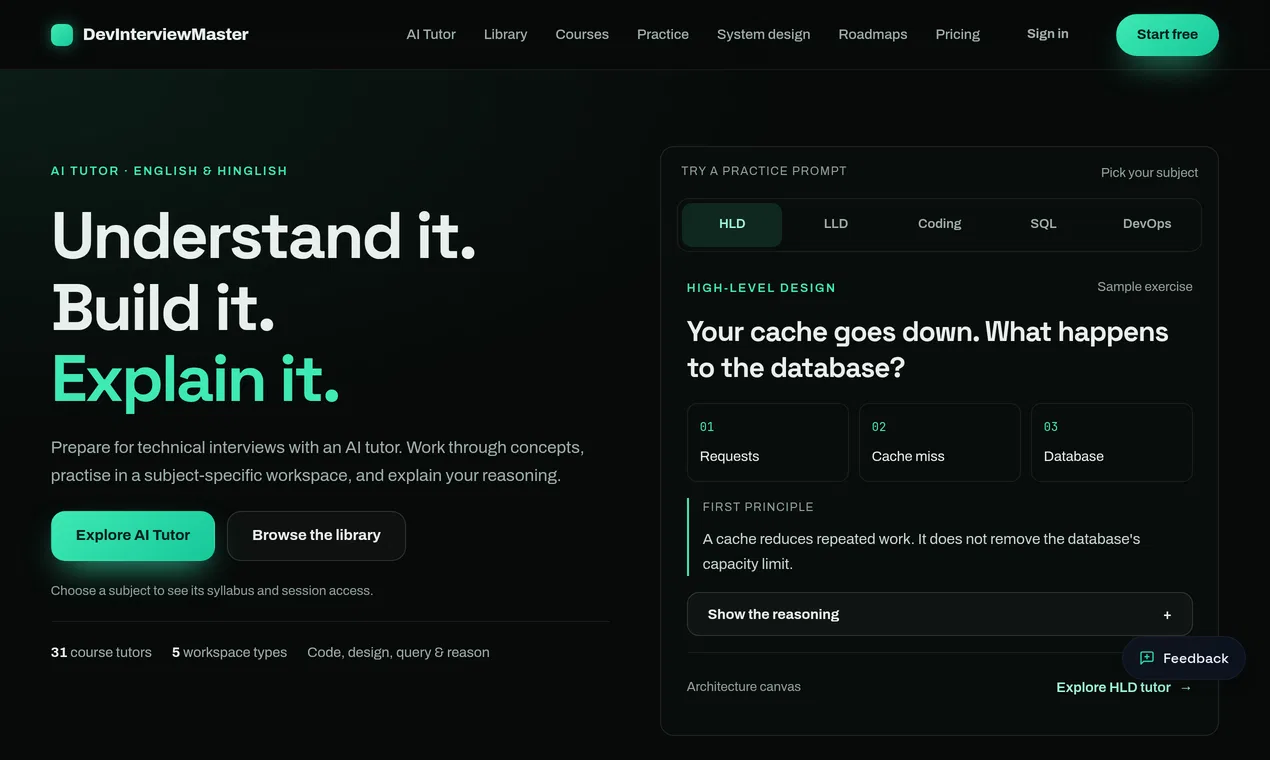Viewport: 1270px width, 760px height.
Task: Click 'Code, design, query & reason' text
Action: point(398,652)
